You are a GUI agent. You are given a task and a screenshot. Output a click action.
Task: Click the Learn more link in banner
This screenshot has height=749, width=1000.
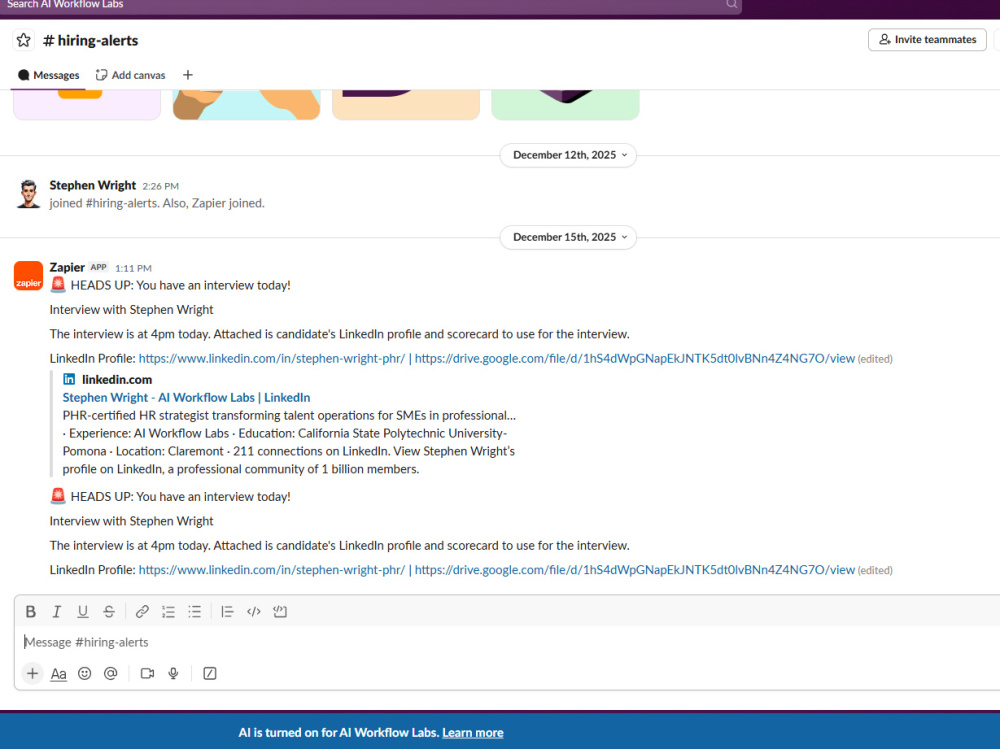pos(473,733)
